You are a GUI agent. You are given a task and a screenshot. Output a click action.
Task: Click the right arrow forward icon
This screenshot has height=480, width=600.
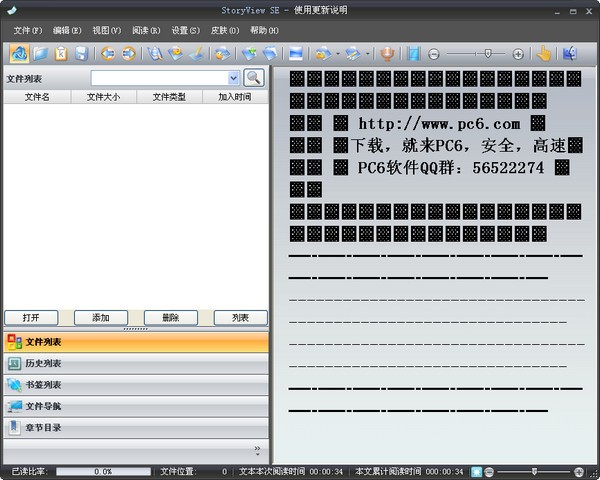click(128, 53)
